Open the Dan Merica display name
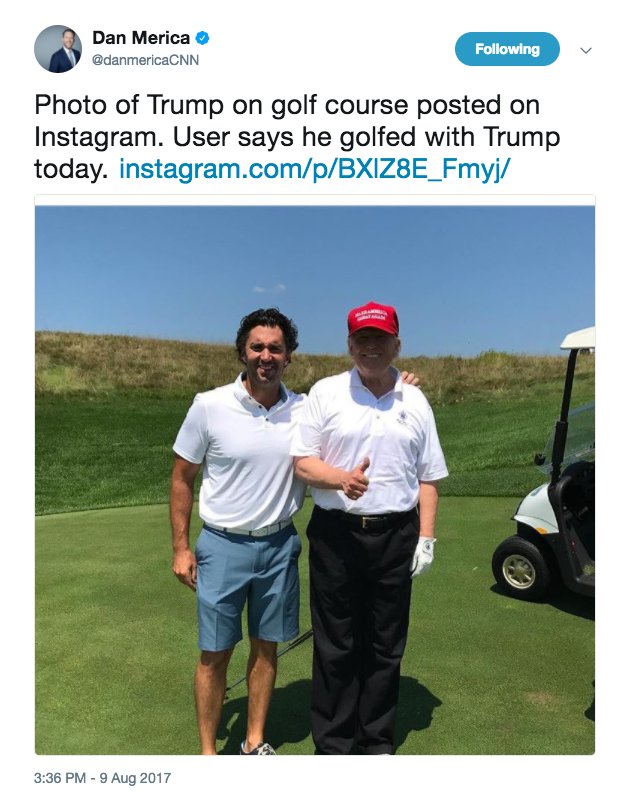 [x=141, y=38]
